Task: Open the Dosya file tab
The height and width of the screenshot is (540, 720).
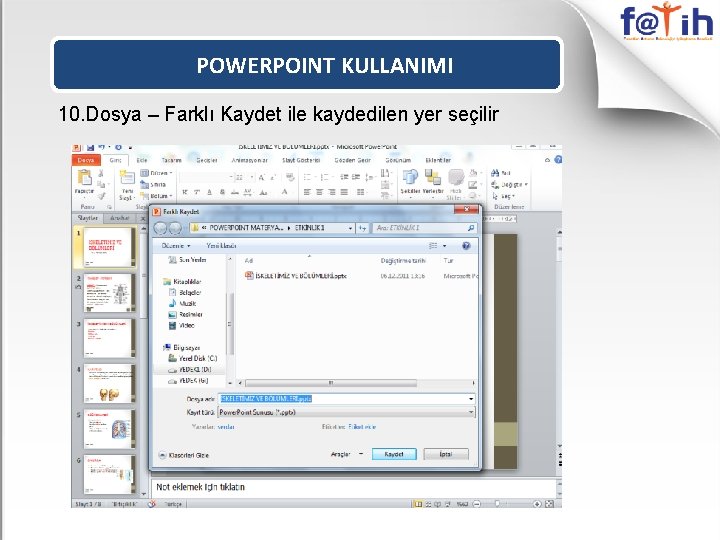Action: 86,160
